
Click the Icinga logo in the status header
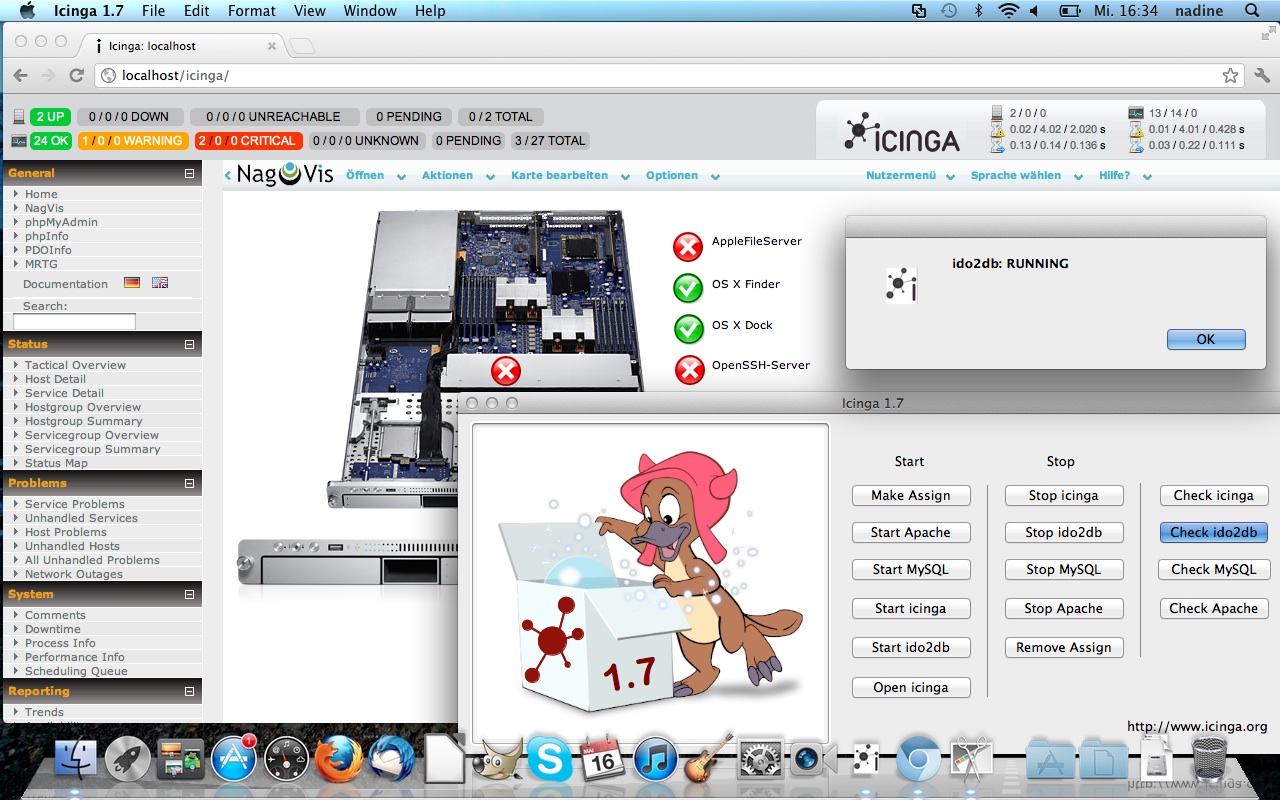[902, 131]
